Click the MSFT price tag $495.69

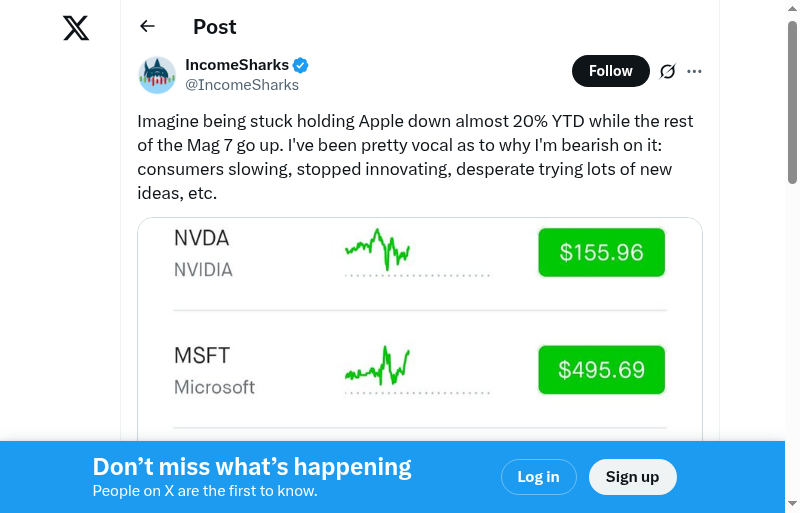[x=601, y=370]
